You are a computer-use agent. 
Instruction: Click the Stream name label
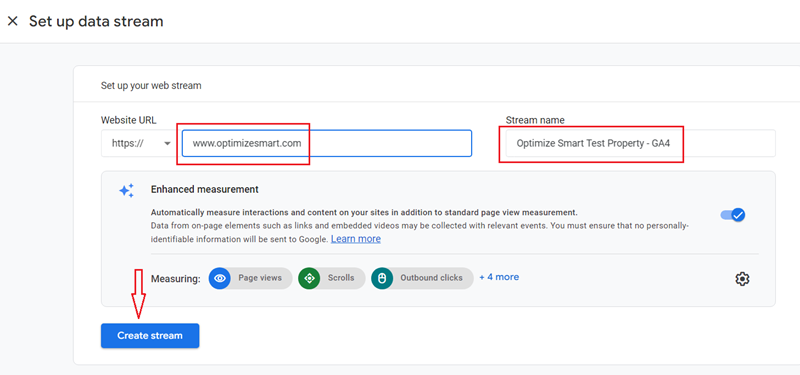535,120
